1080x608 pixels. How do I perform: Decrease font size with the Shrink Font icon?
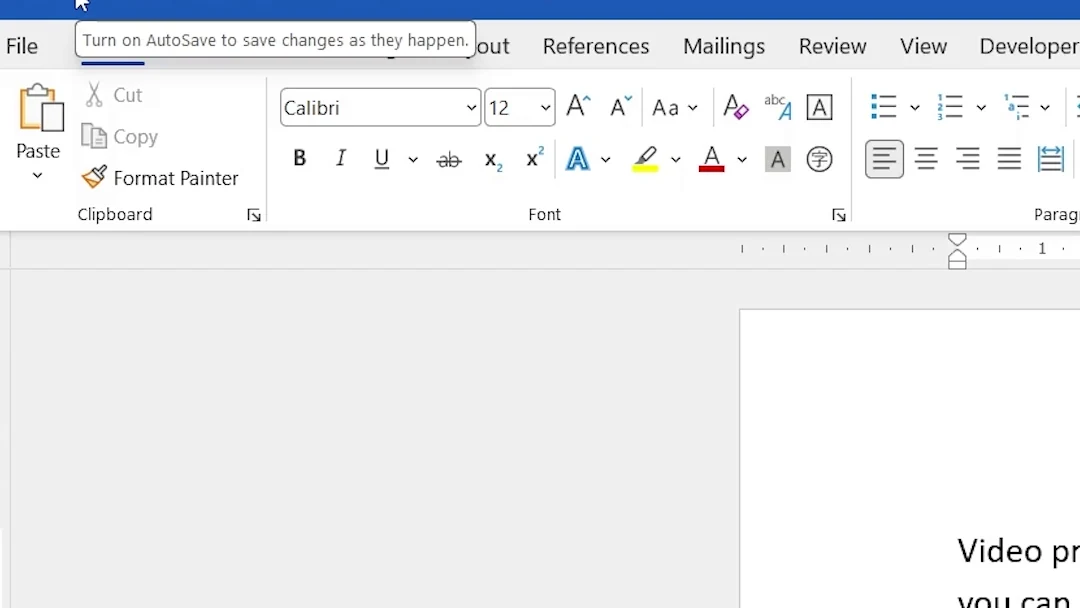pos(620,107)
